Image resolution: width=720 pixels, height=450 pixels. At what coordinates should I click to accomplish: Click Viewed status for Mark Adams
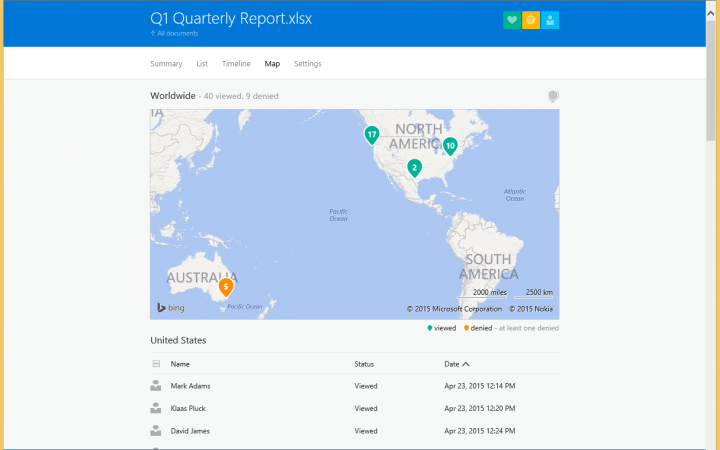click(366, 386)
